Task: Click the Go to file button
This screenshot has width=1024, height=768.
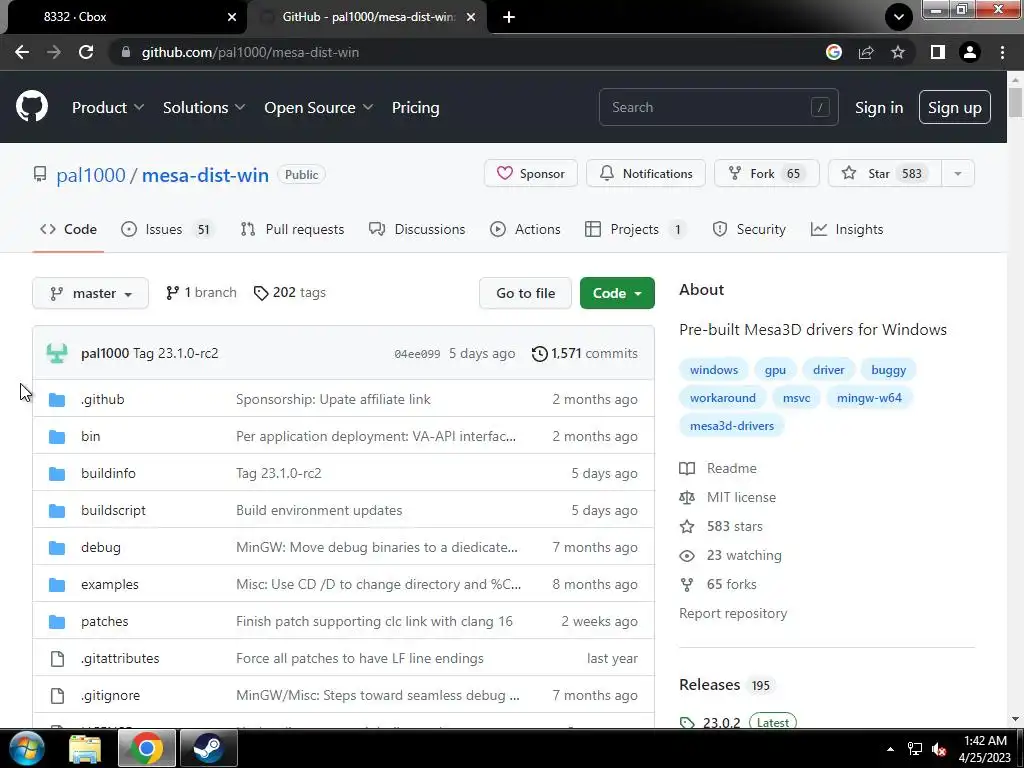Action: [x=526, y=293]
